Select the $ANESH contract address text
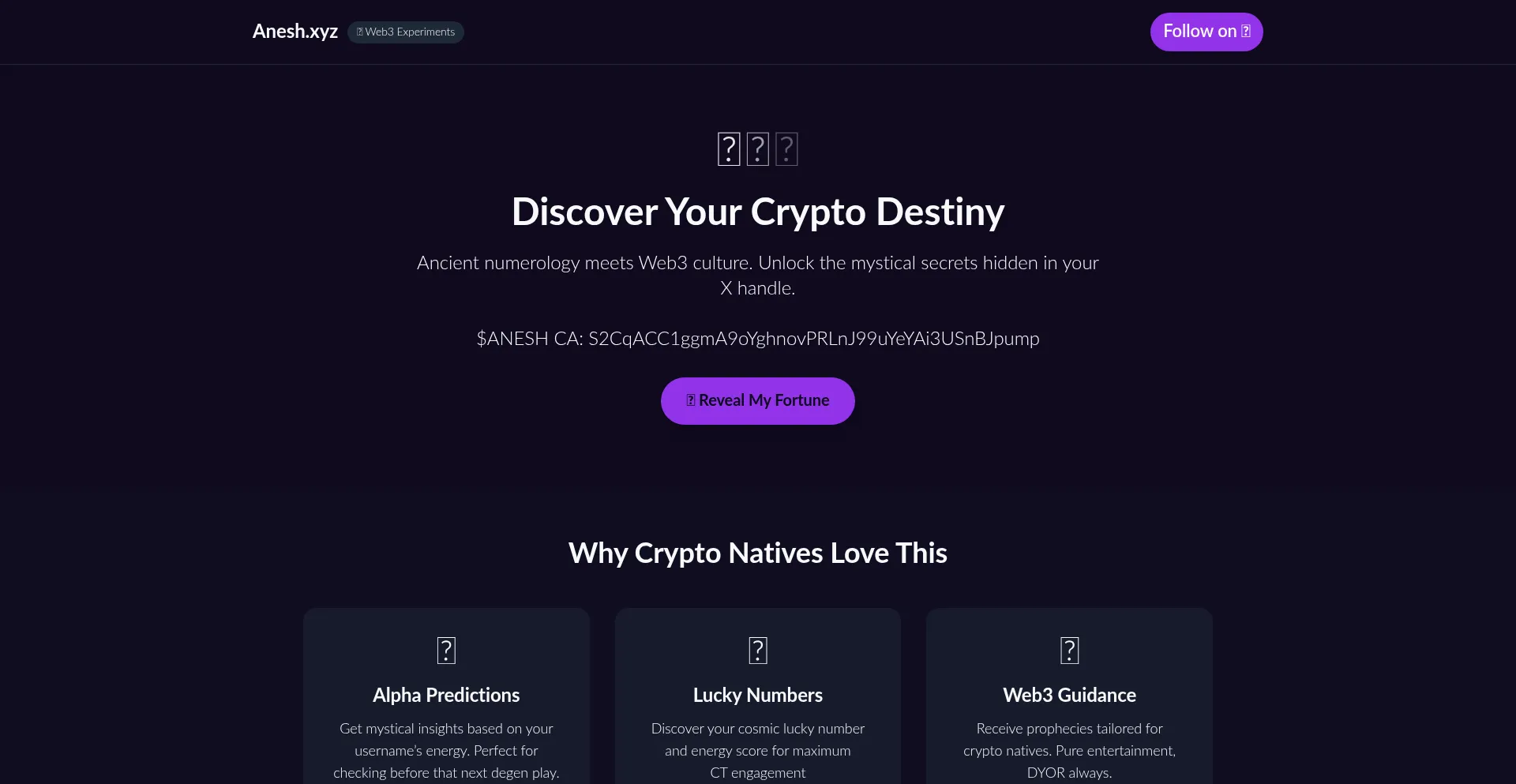Screen dimensions: 1516x784 [758, 339]
